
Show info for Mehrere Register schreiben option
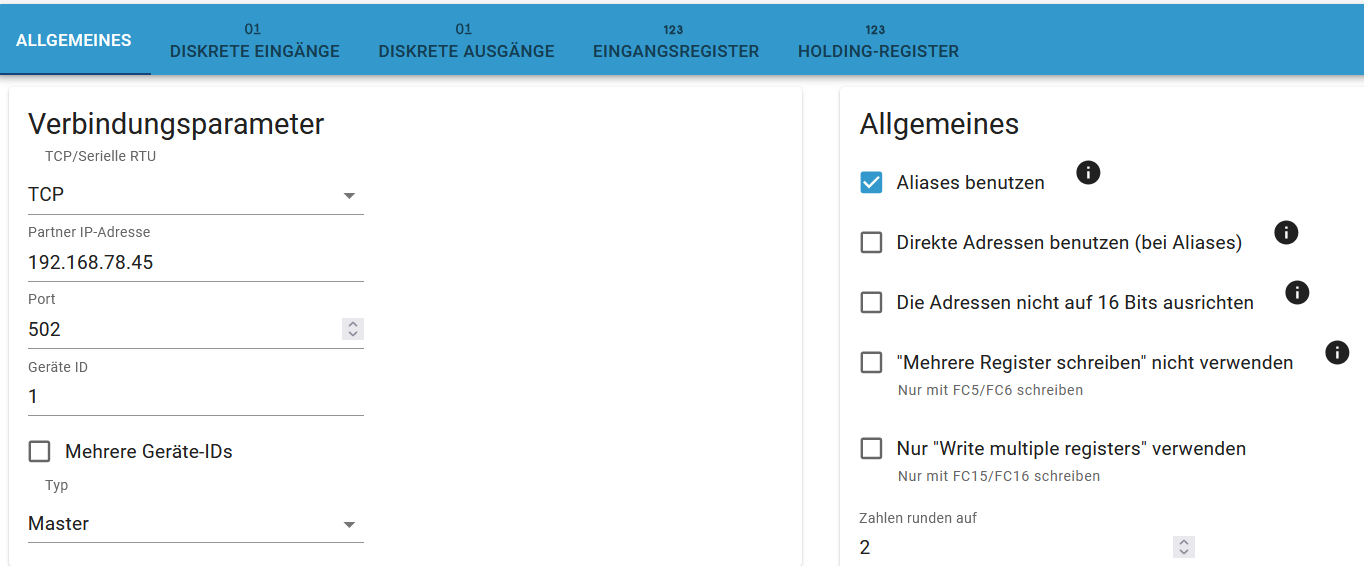[x=1337, y=352]
